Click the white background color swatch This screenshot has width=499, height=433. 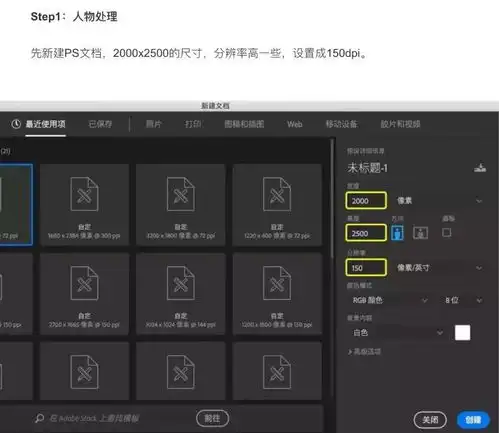pos(462,333)
